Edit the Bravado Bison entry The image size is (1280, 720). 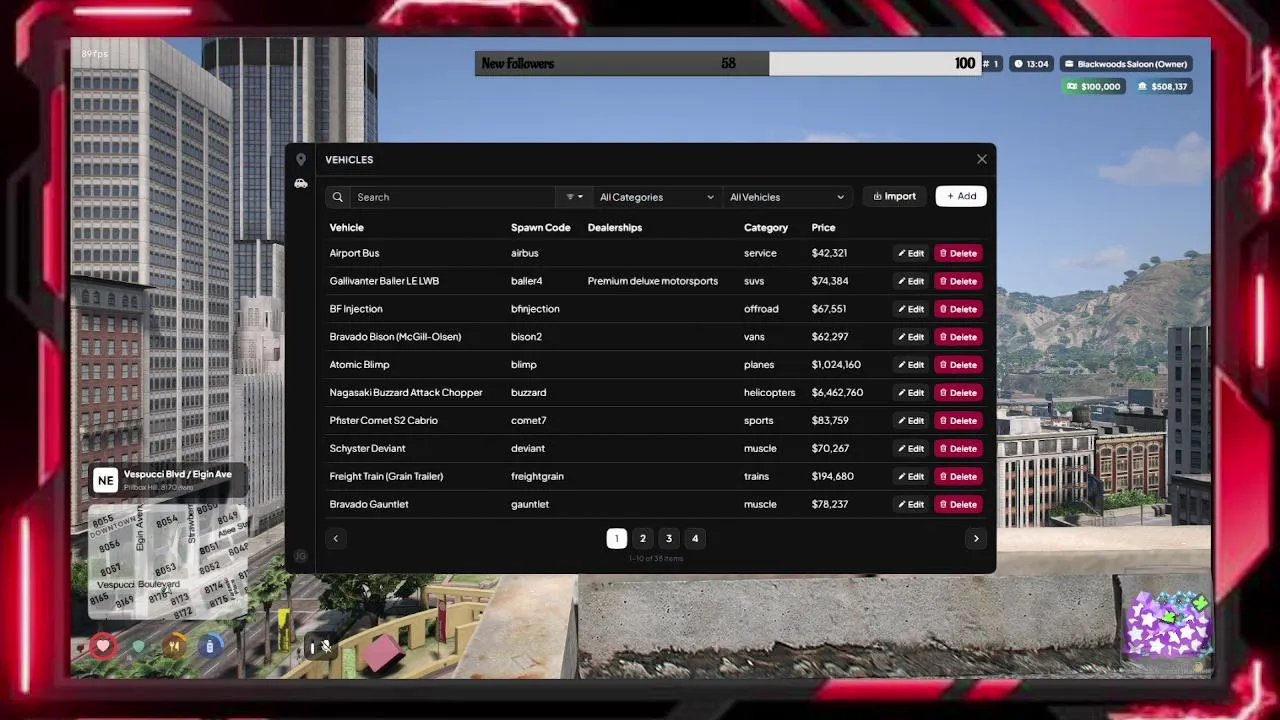(910, 337)
